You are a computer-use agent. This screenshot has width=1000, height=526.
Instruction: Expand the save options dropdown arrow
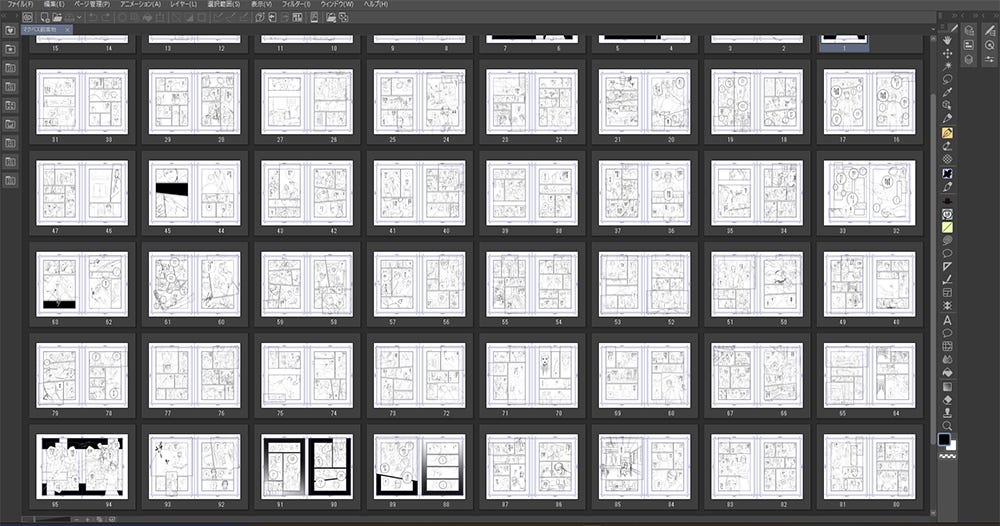(79, 17)
